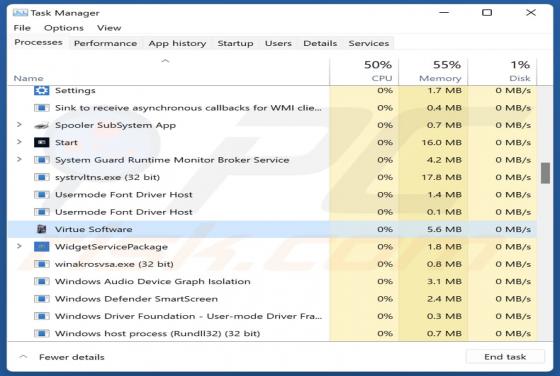The image size is (560, 376).
Task: Click the icon of the Usermode Font Driver Host row using 1.4 MB
Action: pyautogui.click(x=41, y=195)
